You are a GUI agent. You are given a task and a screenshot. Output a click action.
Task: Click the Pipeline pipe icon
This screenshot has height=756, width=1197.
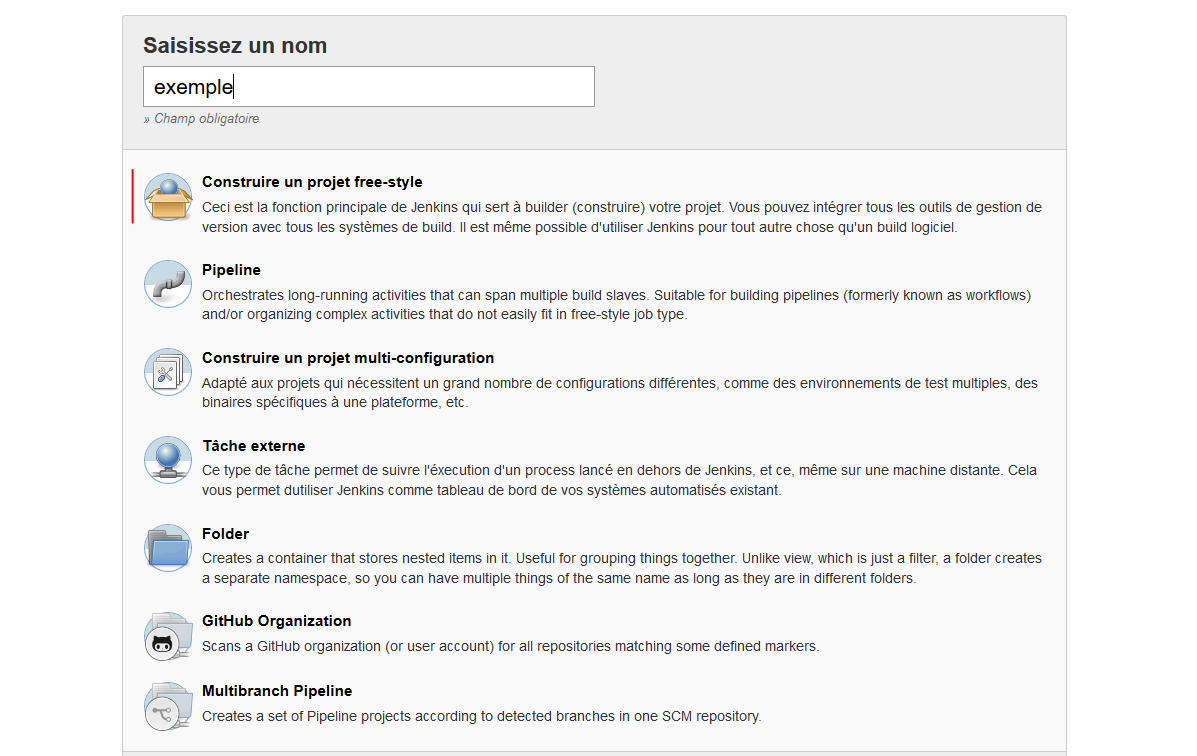167,284
